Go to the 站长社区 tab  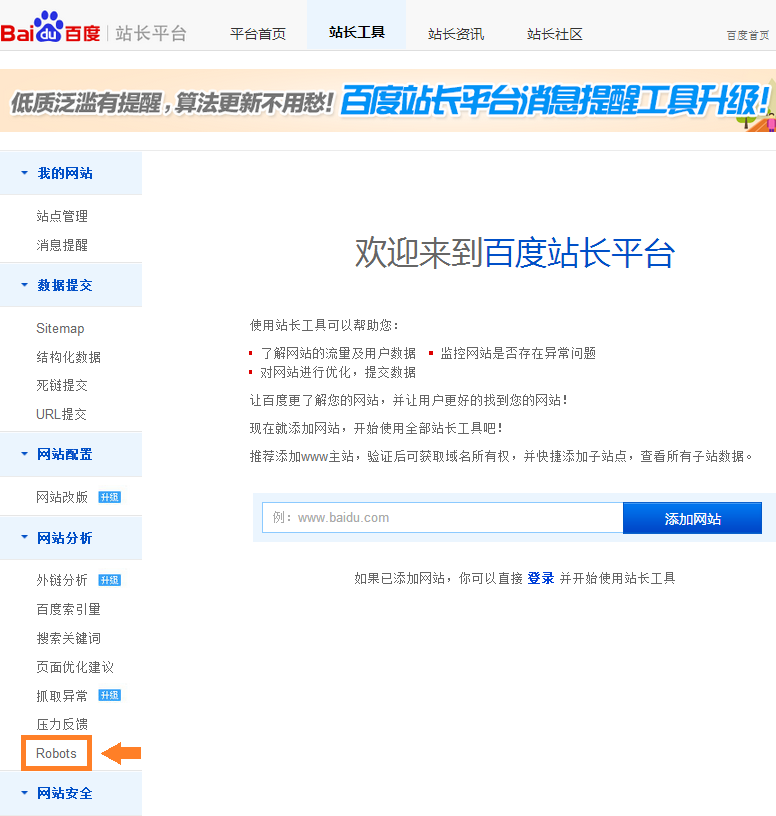[x=554, y=34]
